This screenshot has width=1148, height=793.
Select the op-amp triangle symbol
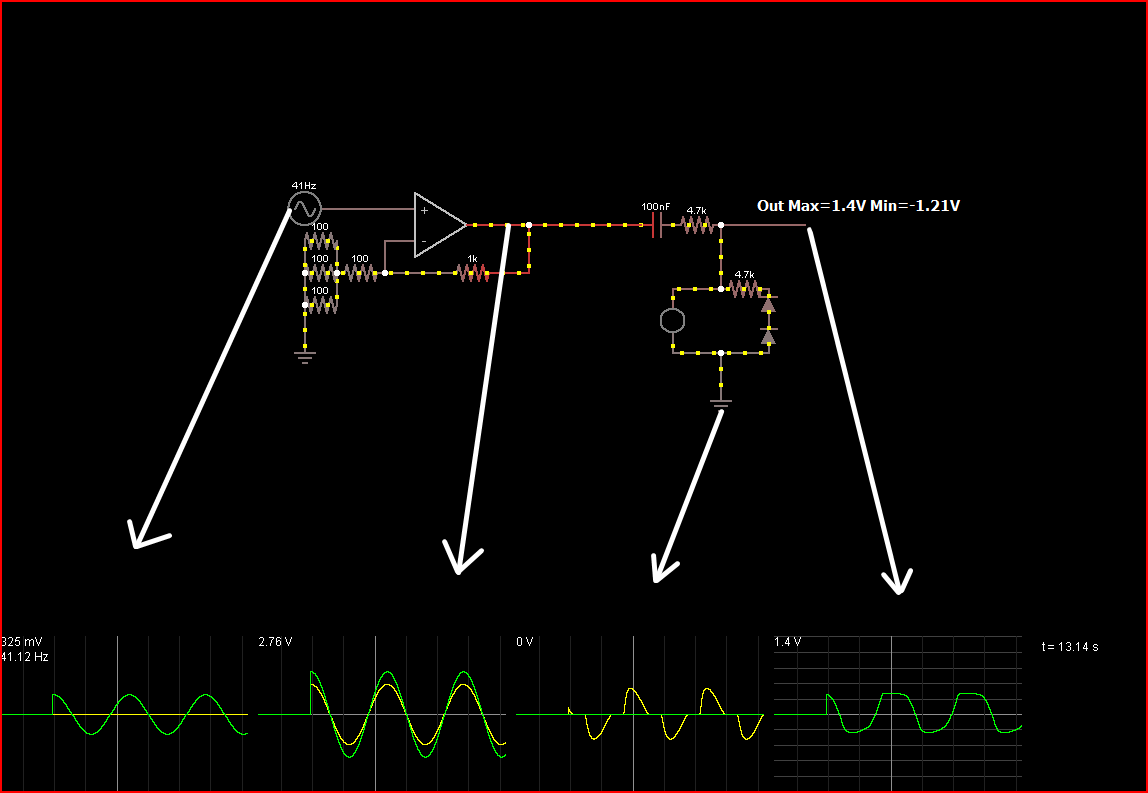tap(438, 225)
